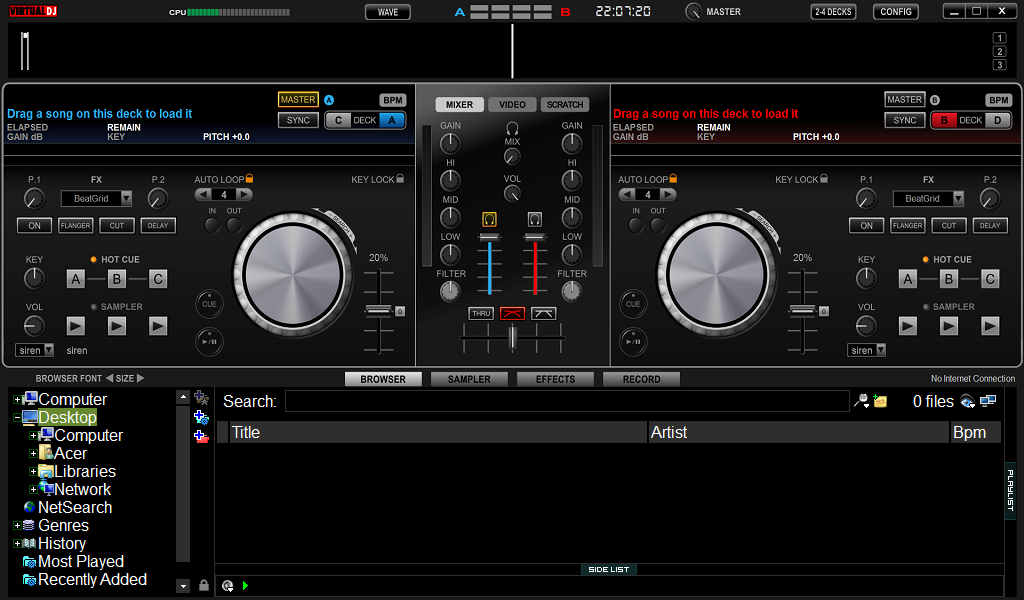Toggle deck B headphone cue icon
The image size is (1024, 600).
click(x=535, y=219)
